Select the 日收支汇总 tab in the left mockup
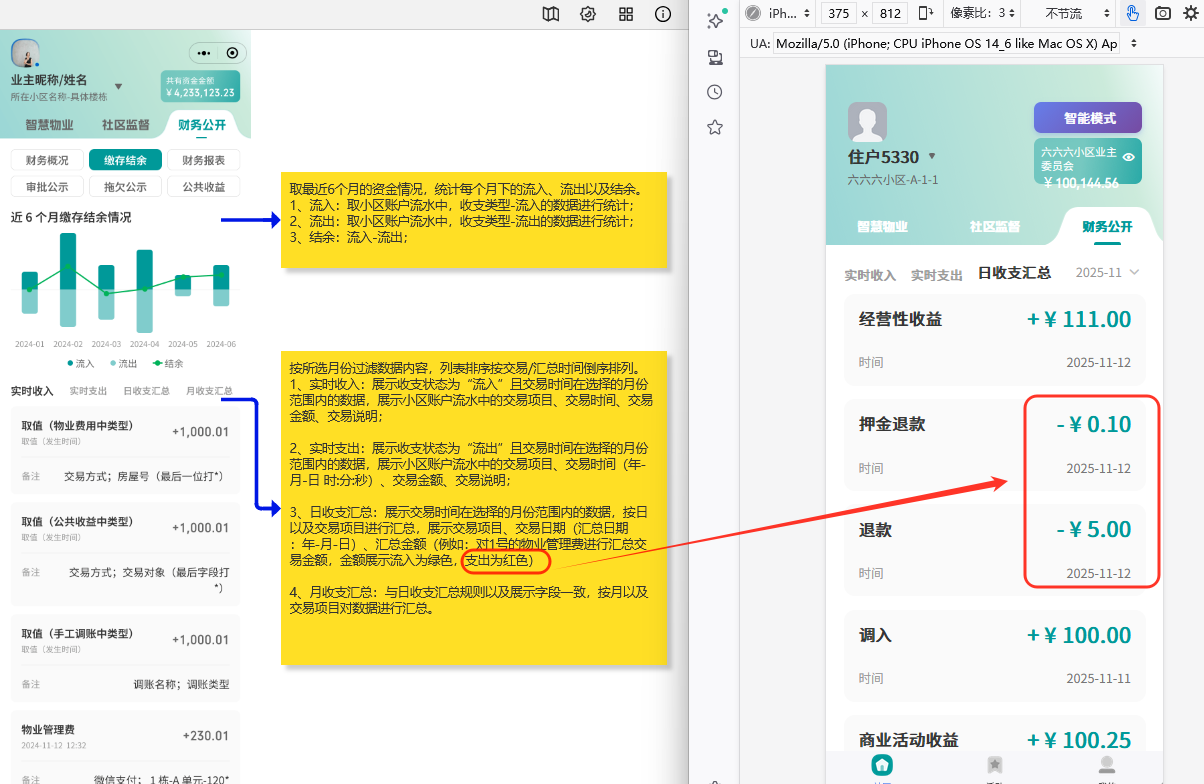Viewport: 1204px width, 784px height. pyautogui.click(x=146, y=391)
